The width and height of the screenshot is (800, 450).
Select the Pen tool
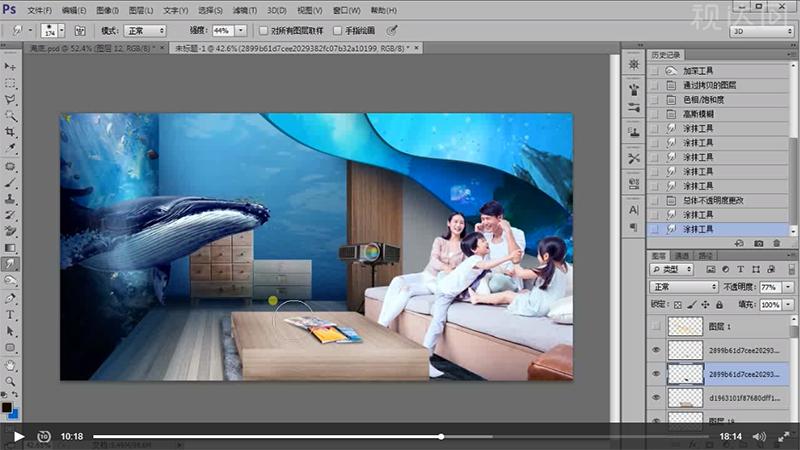(x=10, y=298)
